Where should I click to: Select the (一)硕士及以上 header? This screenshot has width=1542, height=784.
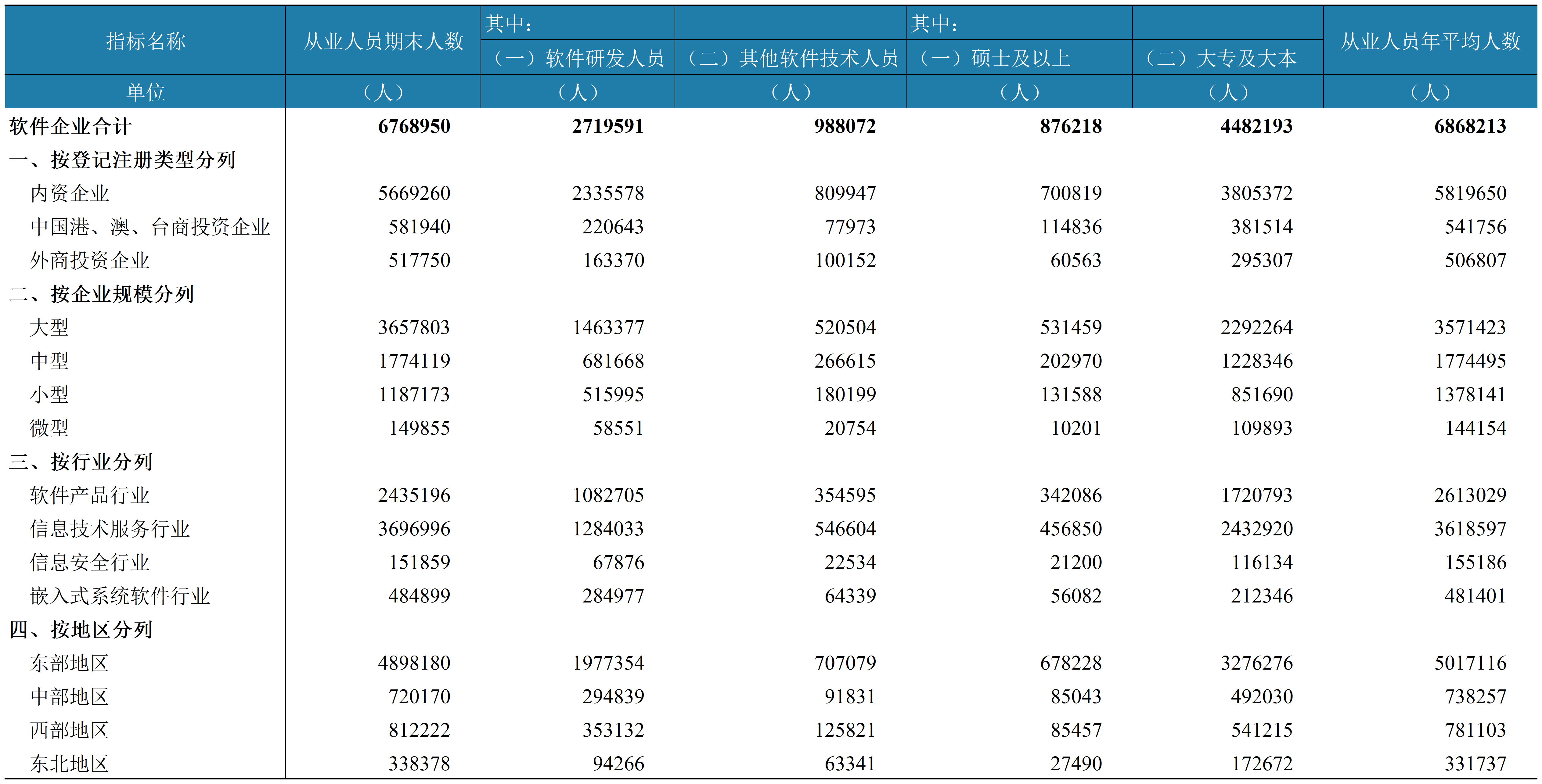[1019, 58]
